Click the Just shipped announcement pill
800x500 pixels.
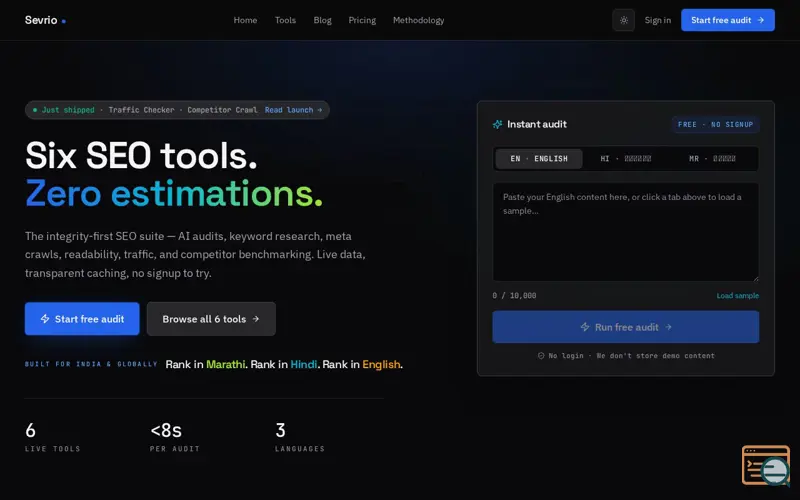177,110
